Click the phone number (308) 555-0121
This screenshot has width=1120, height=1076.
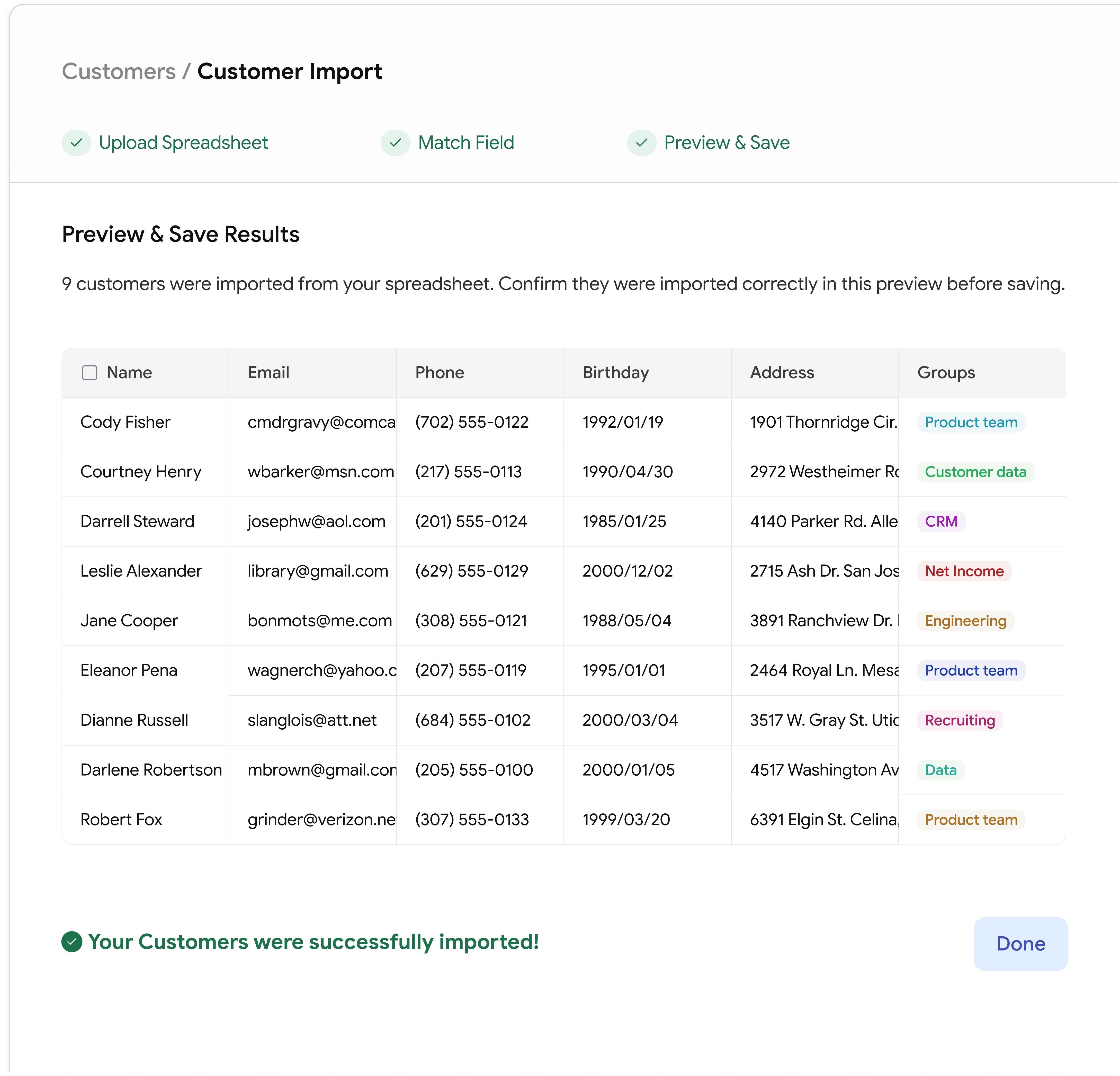coord(471,621)
